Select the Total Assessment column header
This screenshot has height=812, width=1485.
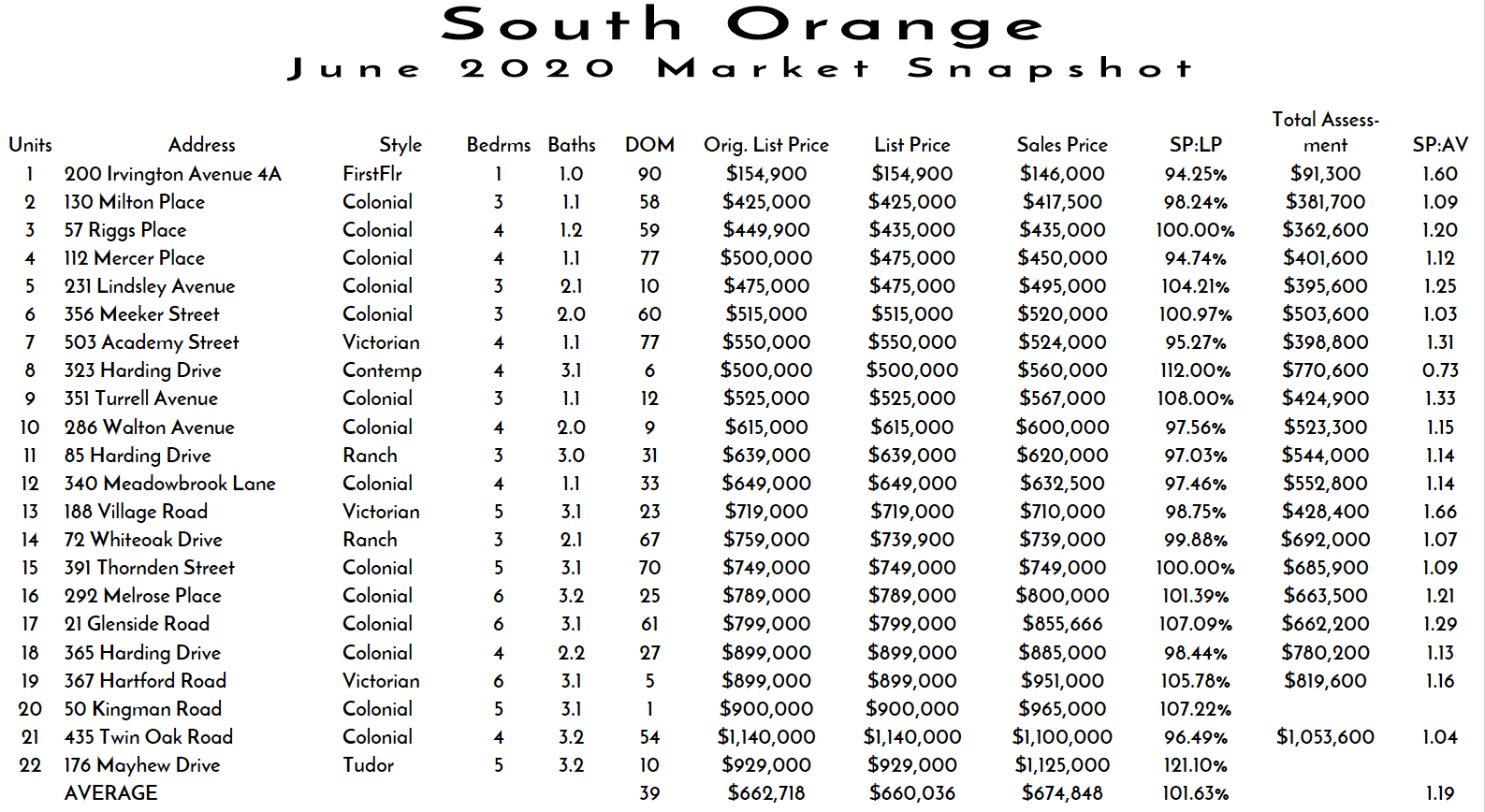coord(1325,132)
